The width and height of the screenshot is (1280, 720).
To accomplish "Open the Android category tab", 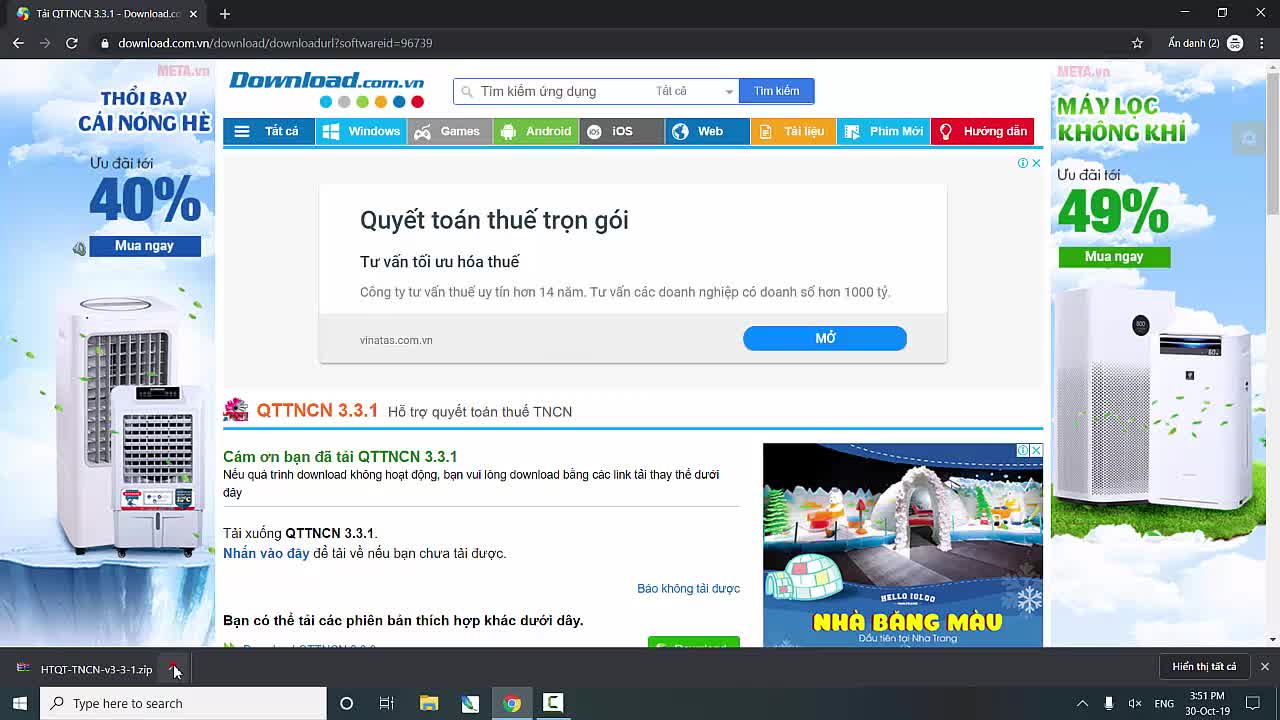I will click(x=535, y=132).
